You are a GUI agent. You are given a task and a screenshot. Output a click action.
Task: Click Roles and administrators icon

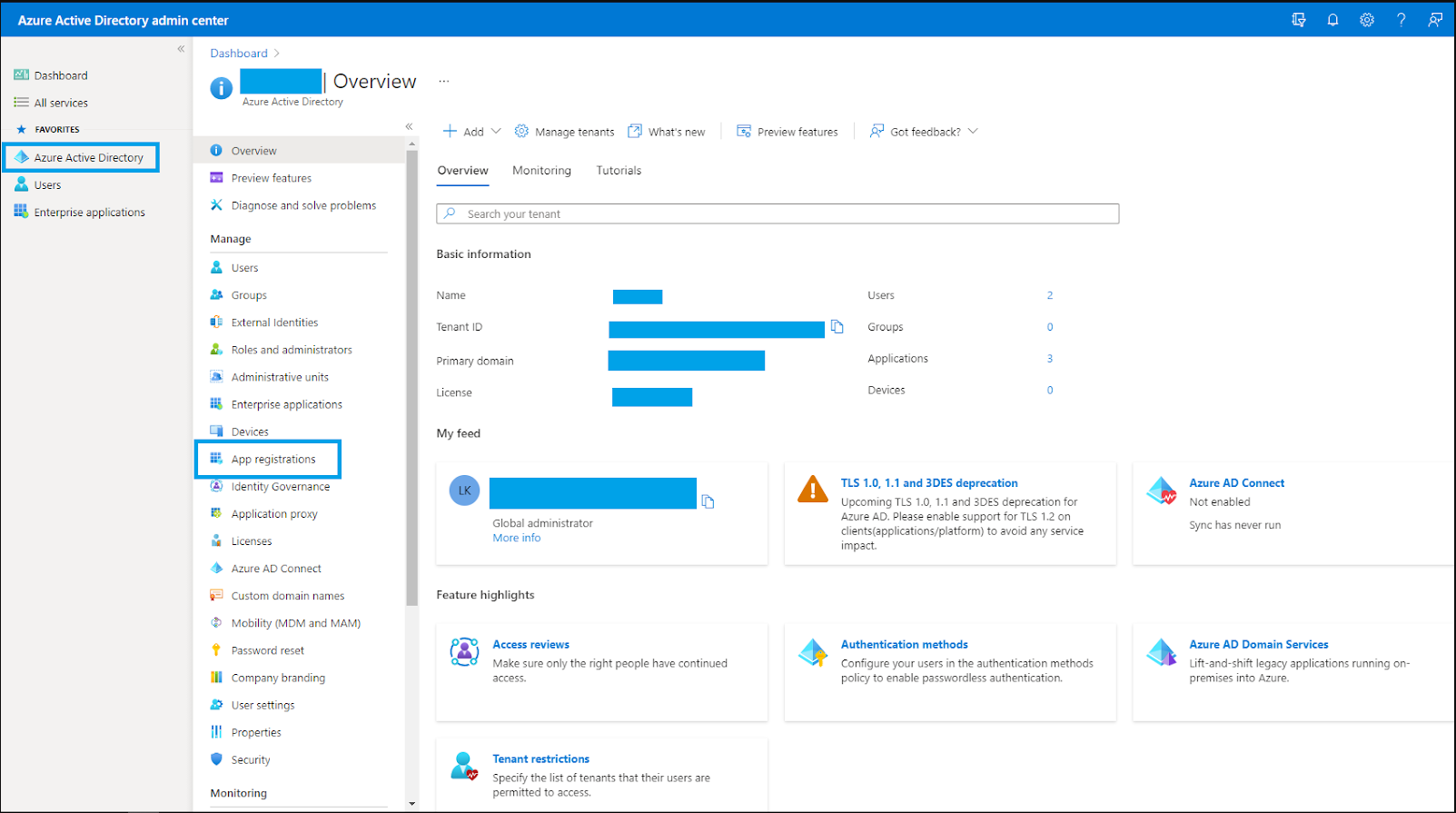(216, 350)
